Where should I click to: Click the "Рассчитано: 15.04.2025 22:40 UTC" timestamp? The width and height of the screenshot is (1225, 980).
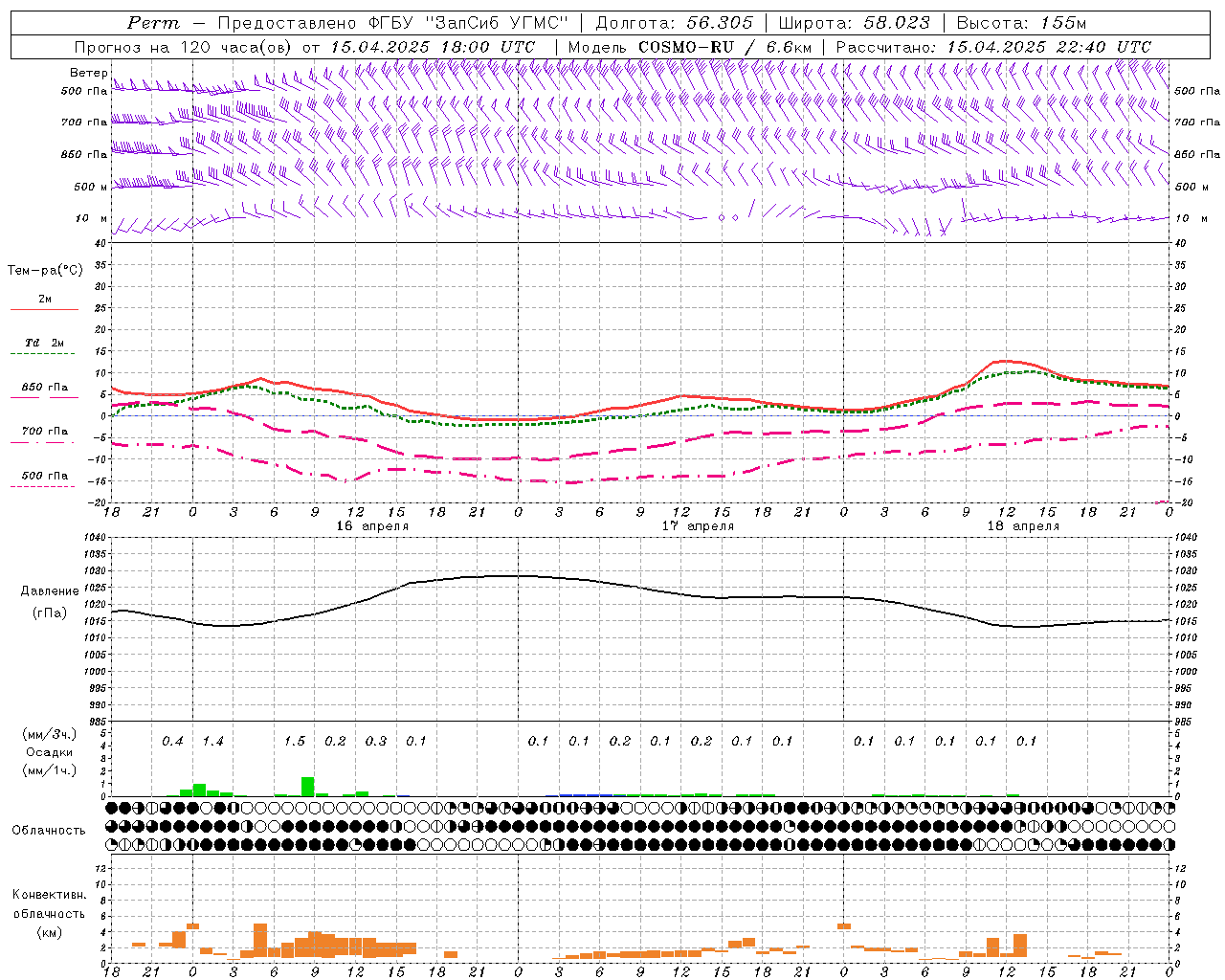click(993, 47)
